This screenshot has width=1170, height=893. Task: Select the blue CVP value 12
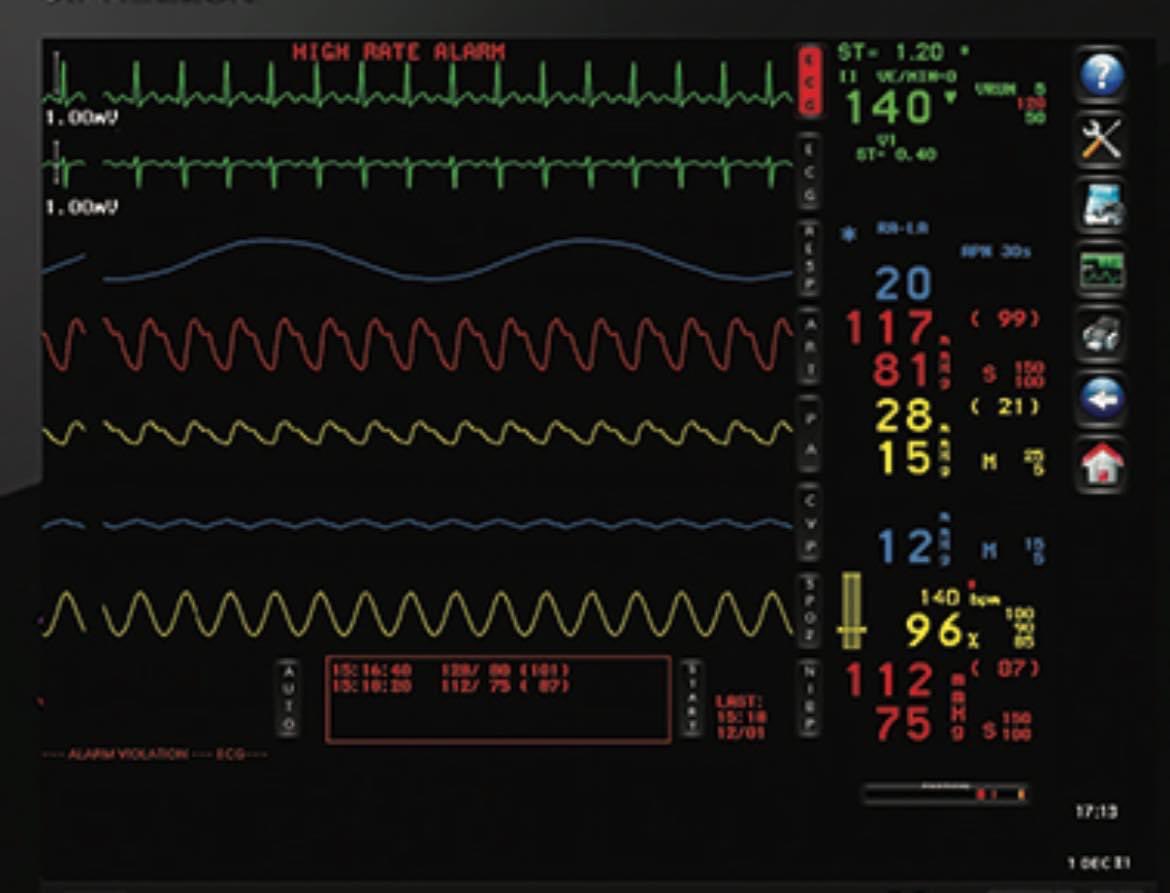click(905, 547)
